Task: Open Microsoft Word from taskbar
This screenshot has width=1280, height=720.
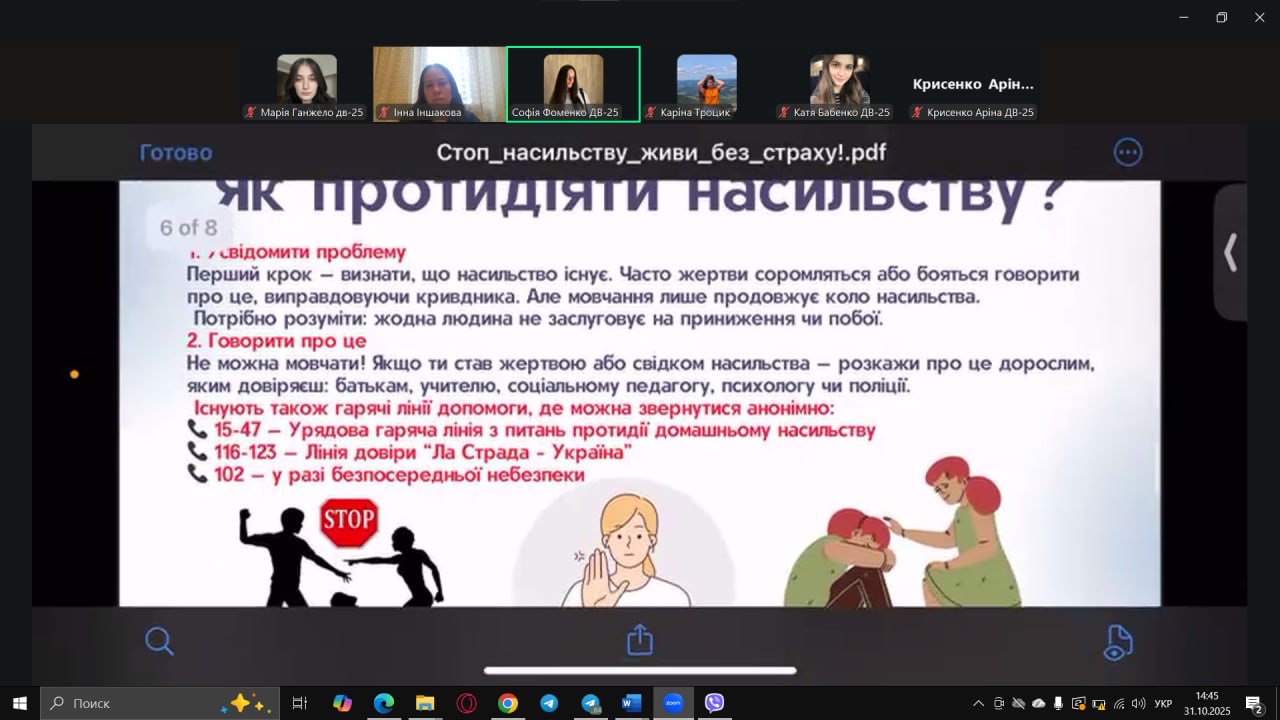Action: pyautogui.click(x=631, y=703)
